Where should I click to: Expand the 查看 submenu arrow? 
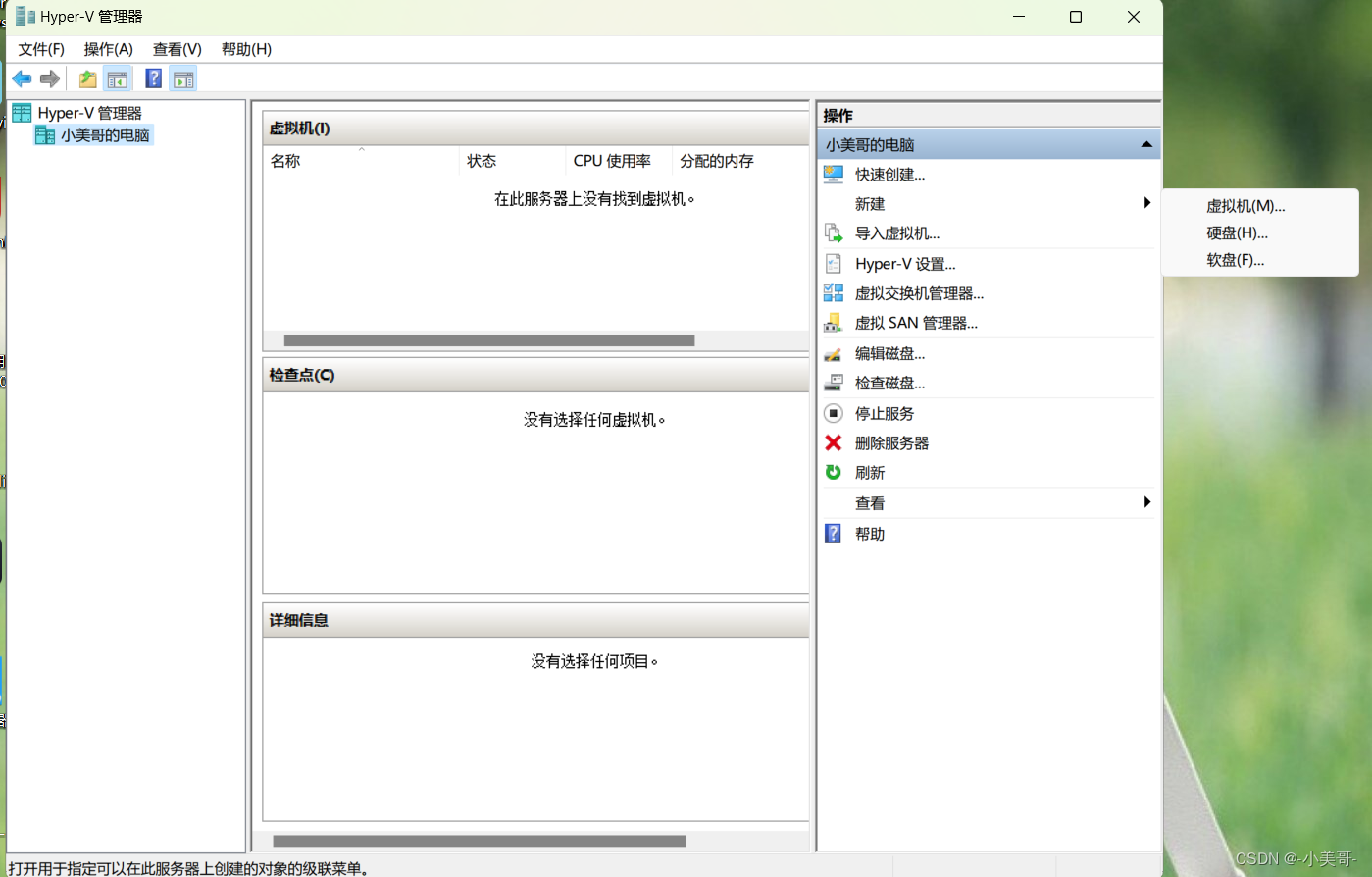1146,502
